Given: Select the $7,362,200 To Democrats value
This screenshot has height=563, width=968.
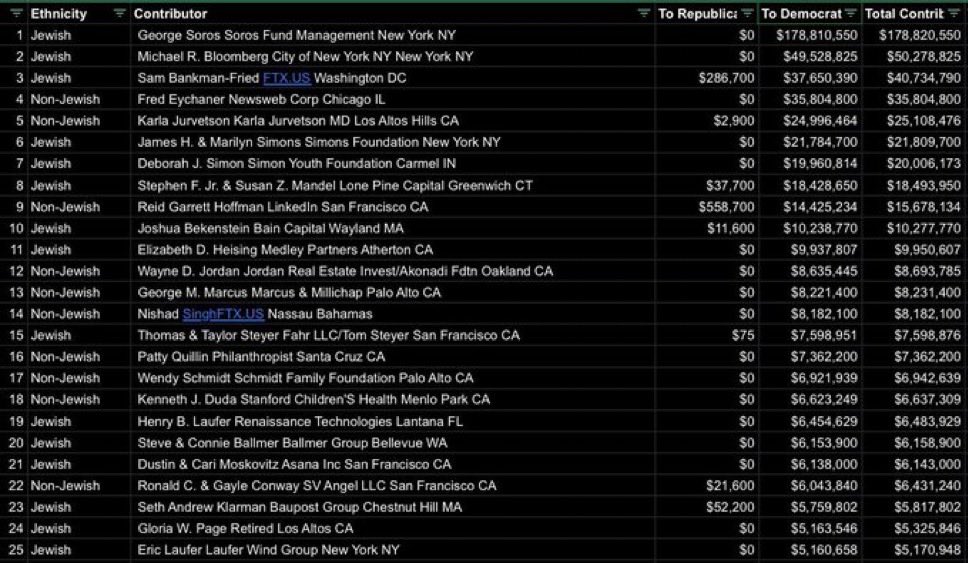Looking at the screenshot, I should pyautogui.click(x=824, y=357).
